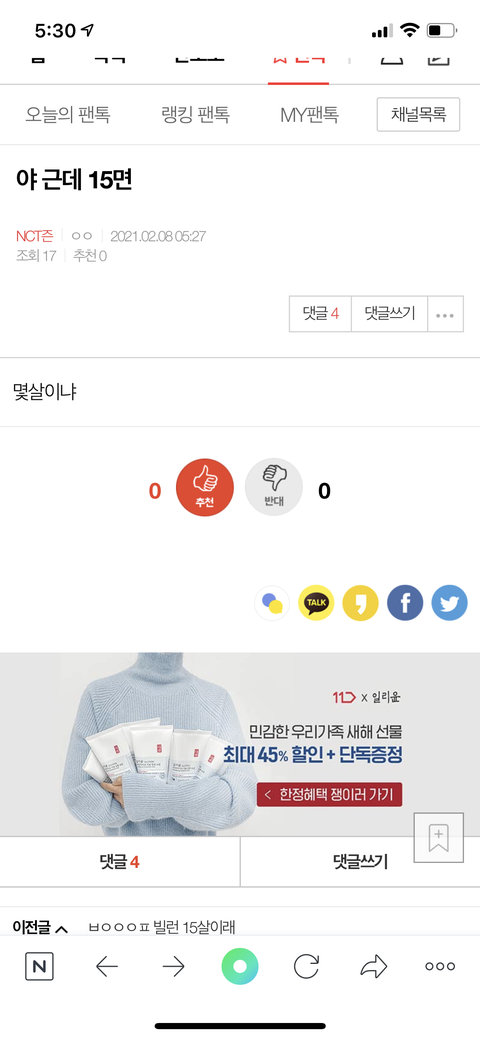The height and width of the screenshot is (1039, 480).
Task: Go back with the browser's left arrow
Action: [x=107, y=967]
